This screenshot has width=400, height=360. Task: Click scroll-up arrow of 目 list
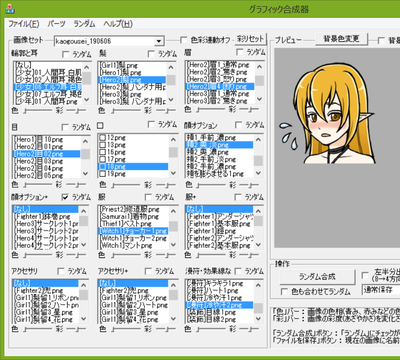coord(85,141)
